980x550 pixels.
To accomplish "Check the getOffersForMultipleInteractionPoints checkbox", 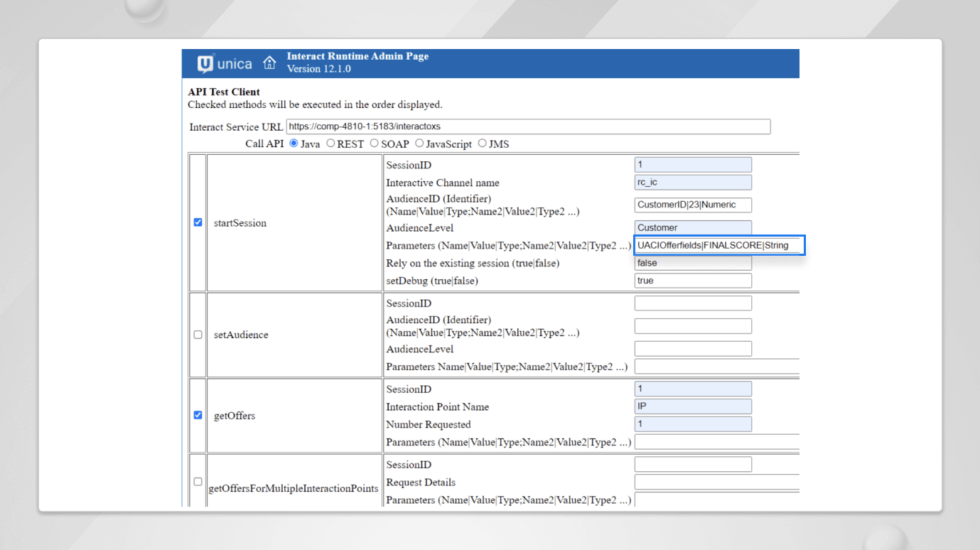I will pyautogui.click(x=198, y=482).
